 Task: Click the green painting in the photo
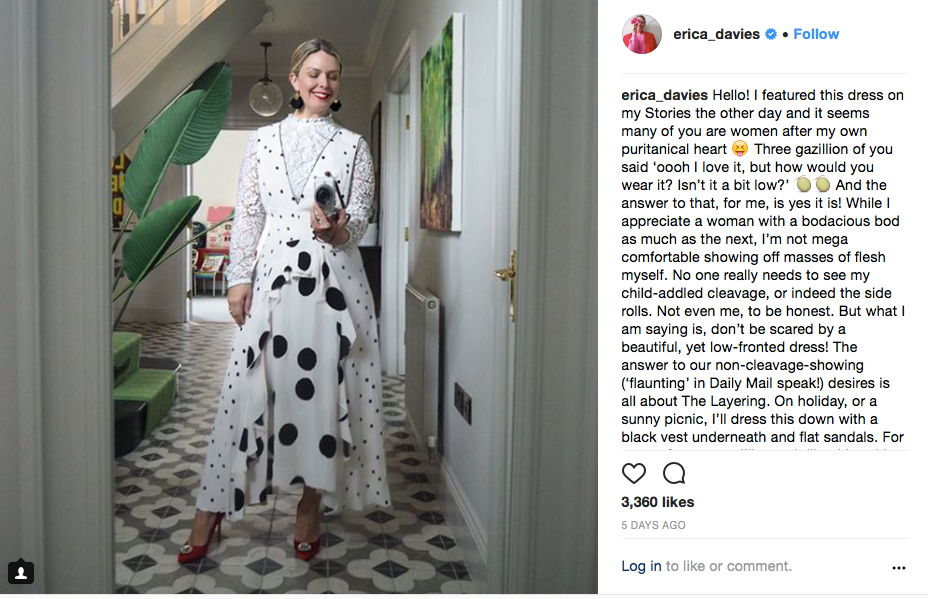441,124
